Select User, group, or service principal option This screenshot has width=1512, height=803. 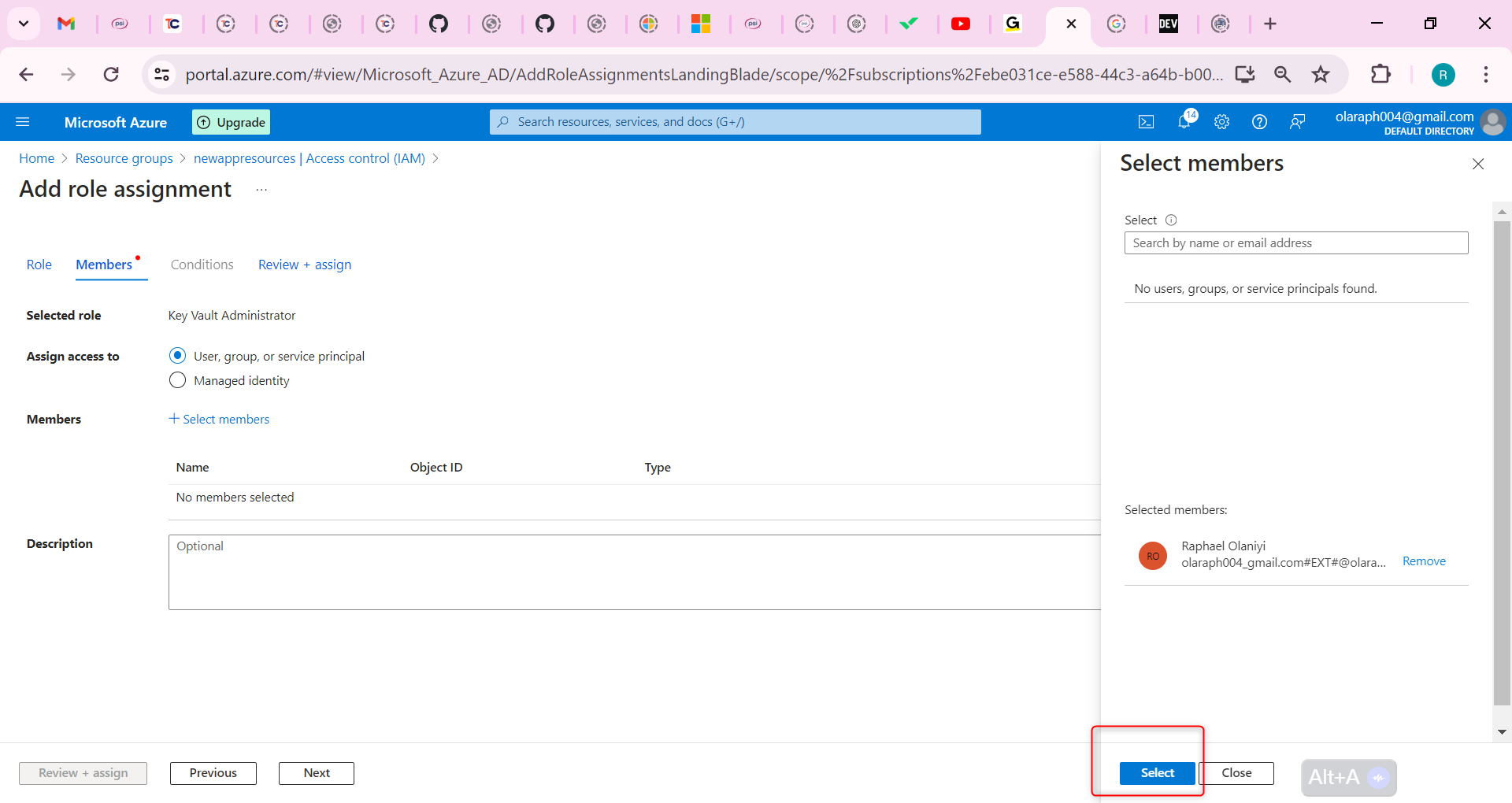pyautogui.click(x=178, y=356)
